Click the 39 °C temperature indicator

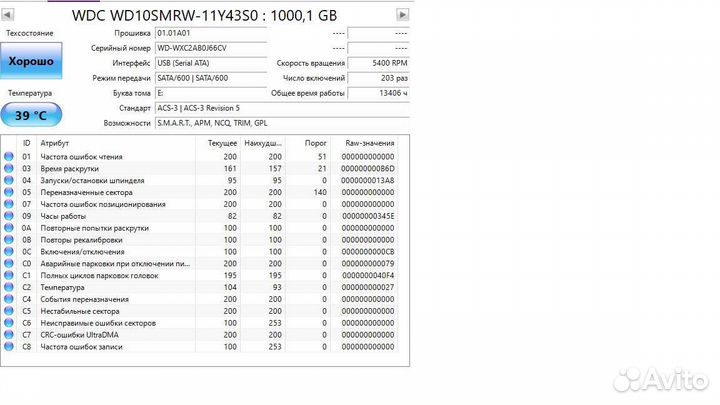tap(31, 115)
